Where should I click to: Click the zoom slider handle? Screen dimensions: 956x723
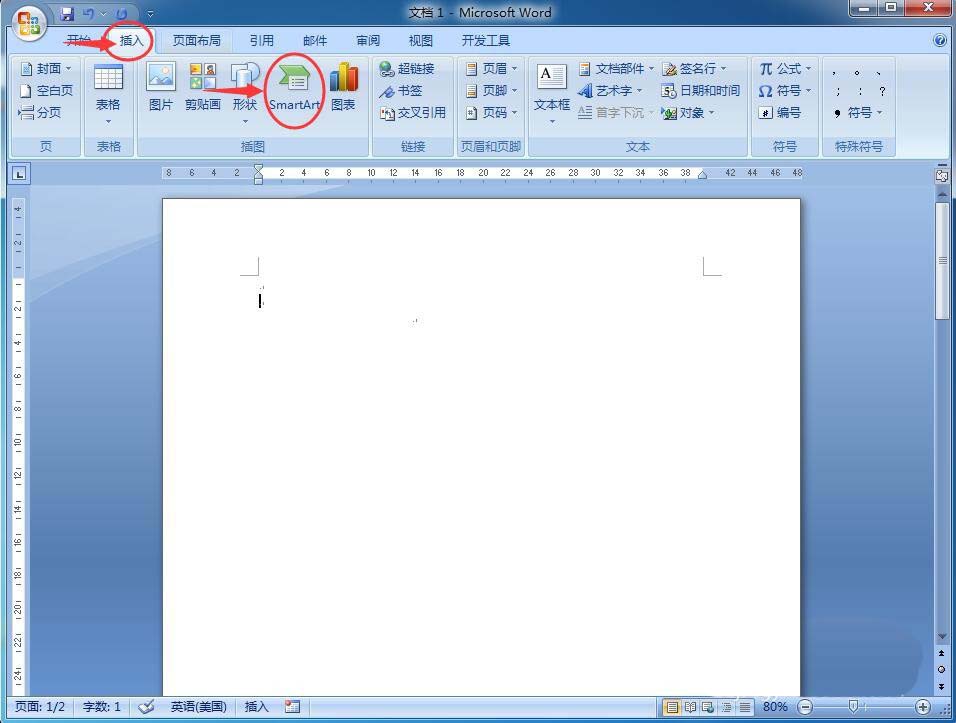pyautogui.click(x=854, y=707)
